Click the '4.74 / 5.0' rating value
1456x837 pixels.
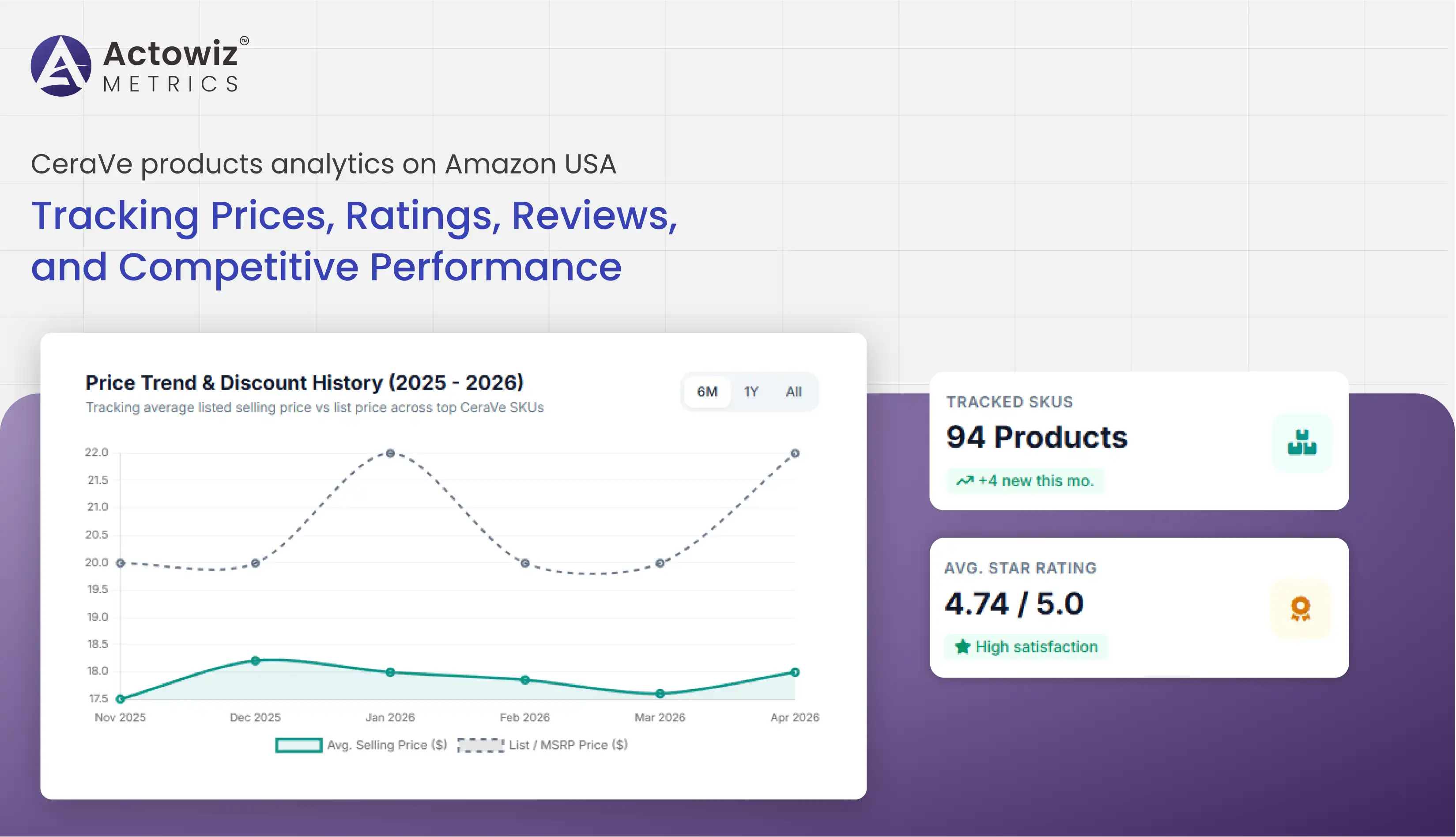(x=1014, y=603)
